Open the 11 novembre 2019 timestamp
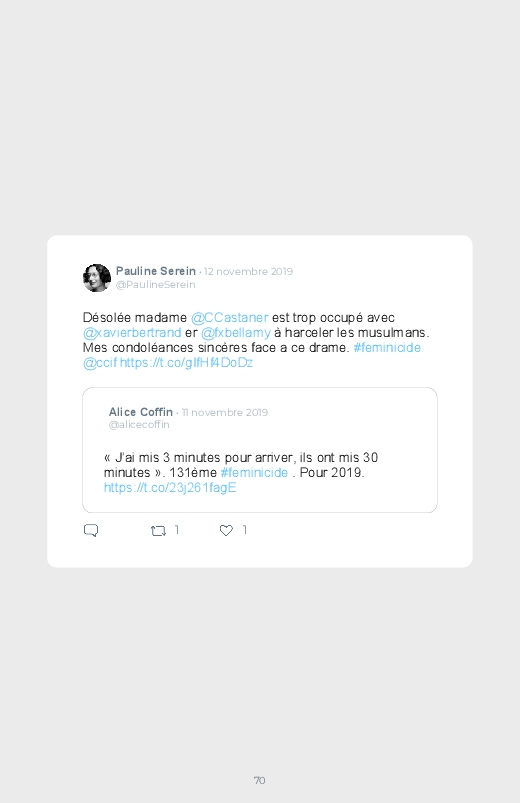Image resolution: width=520 pixels, height=803 pixels. click(225, 412)
